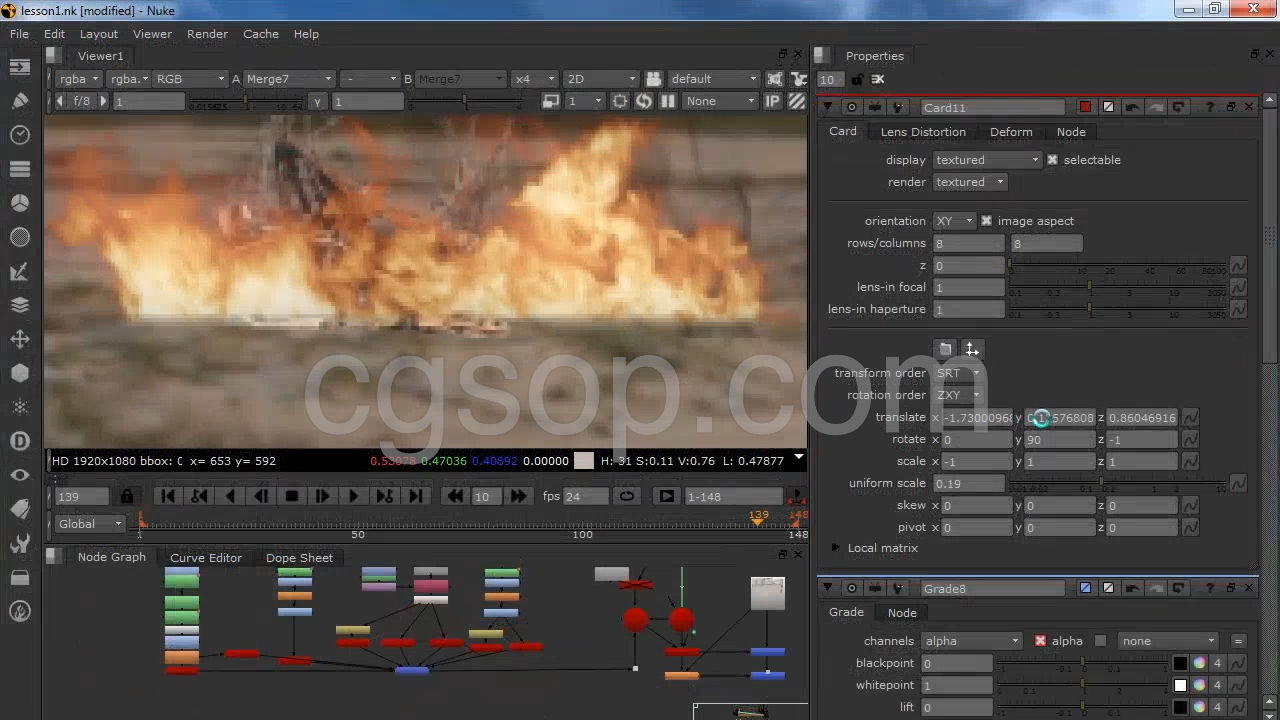Image resolution: width=1280 pixels, height=720 pixels.
Task: Click the camera lock icon beside 2D
Action: pos(654,79)
